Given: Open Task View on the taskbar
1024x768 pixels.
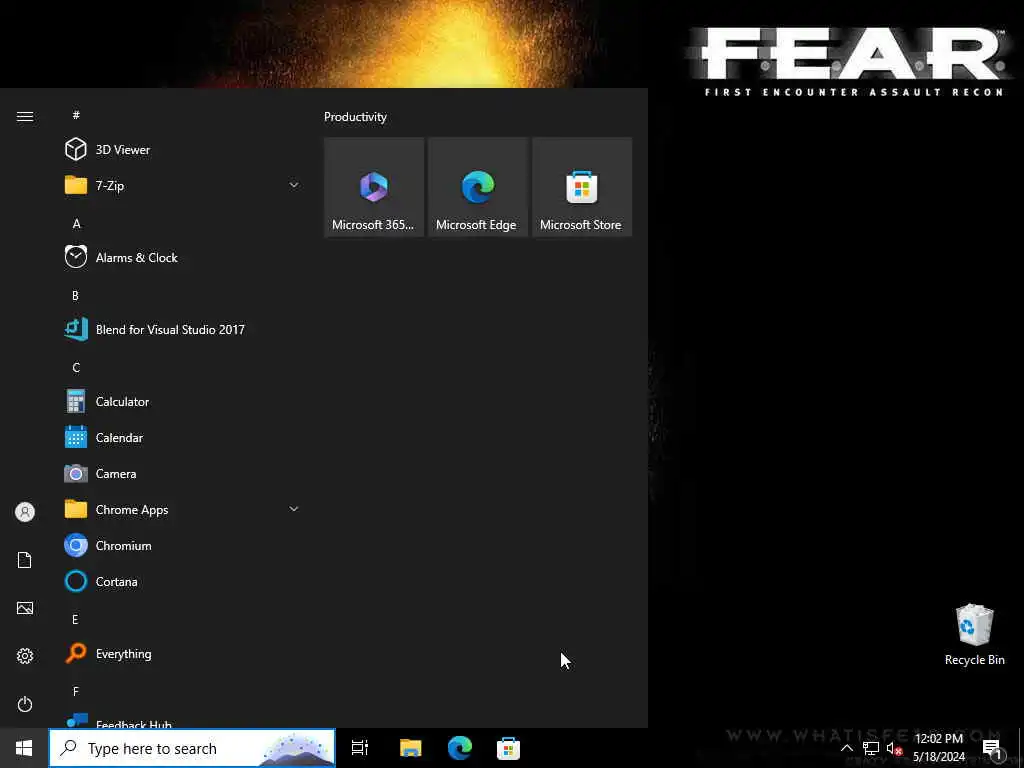Looking at the screenshot, I should (360, 748).
